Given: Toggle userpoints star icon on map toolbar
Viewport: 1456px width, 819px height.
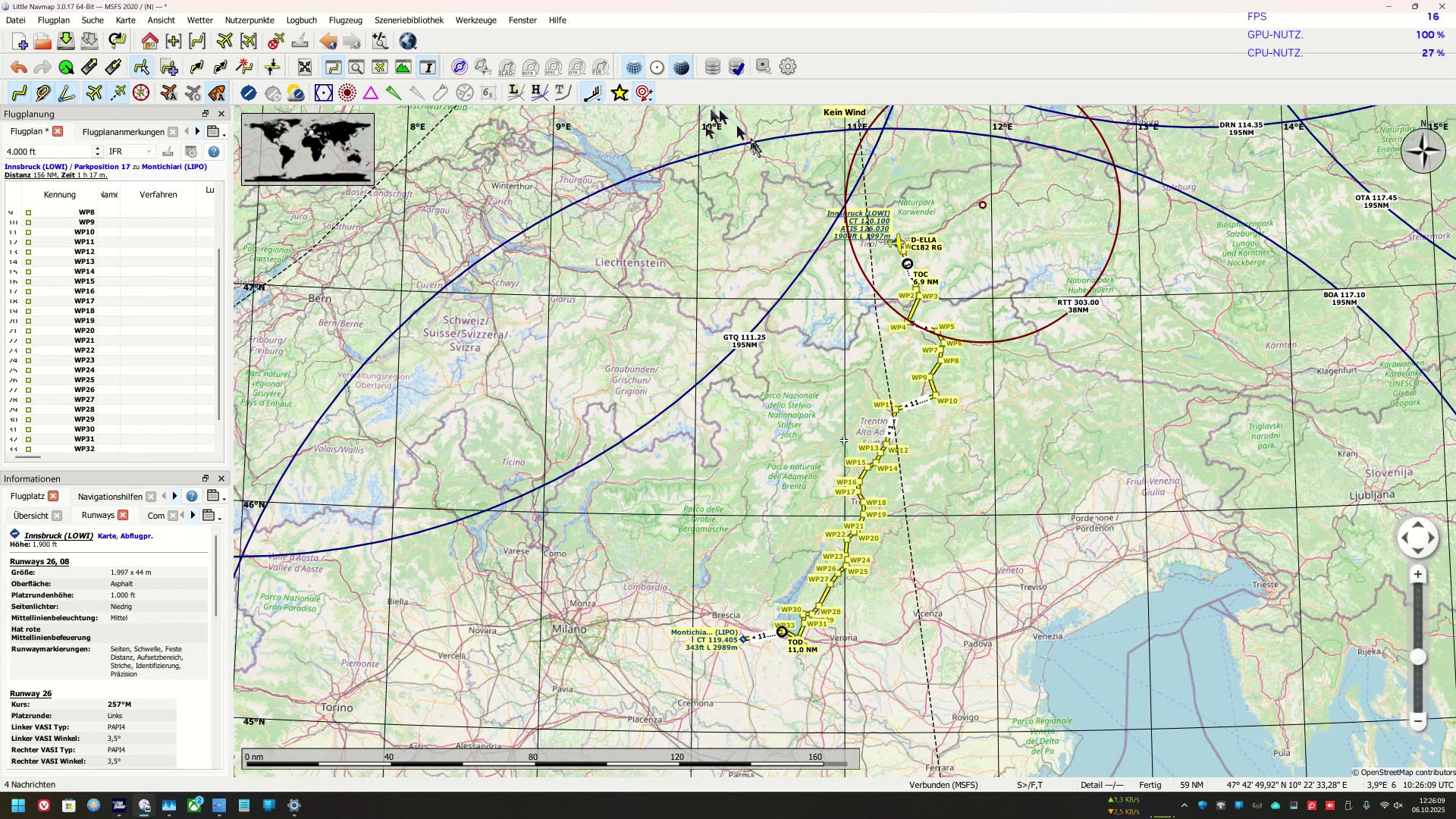Looking at the screenshot, I should click(620, 93).
